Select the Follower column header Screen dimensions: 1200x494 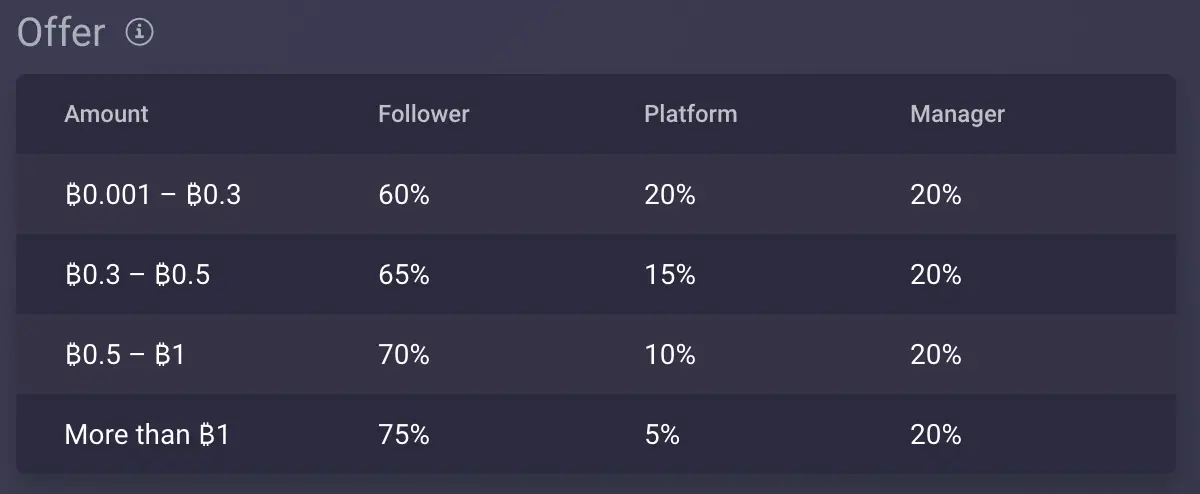coord(423,114)
